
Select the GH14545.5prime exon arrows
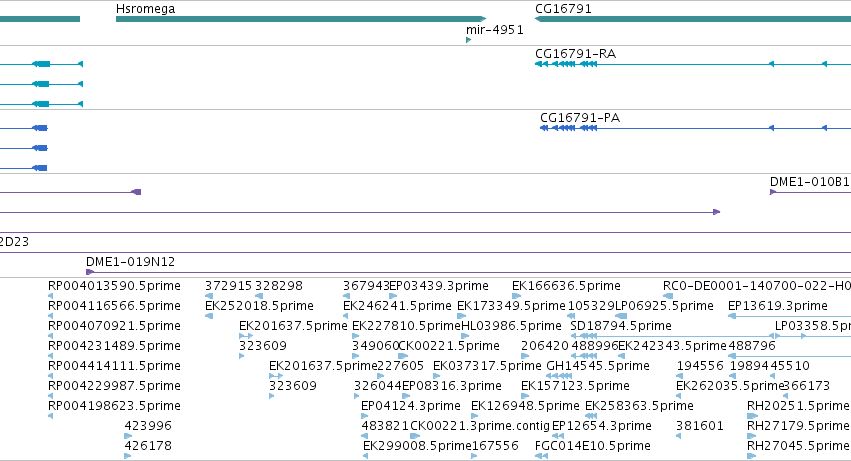click(x=559, y=376)
